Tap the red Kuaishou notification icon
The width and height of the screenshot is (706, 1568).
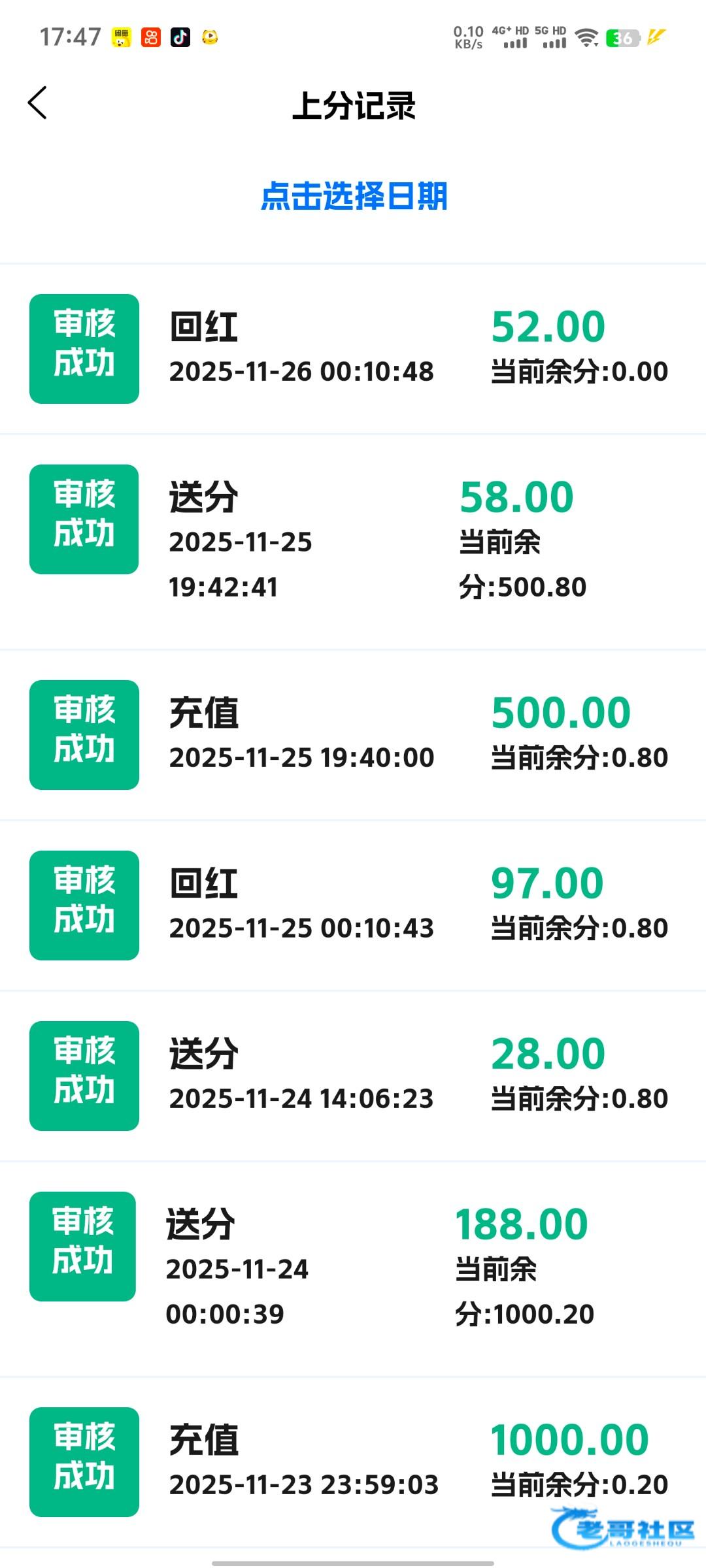[151, 37]
